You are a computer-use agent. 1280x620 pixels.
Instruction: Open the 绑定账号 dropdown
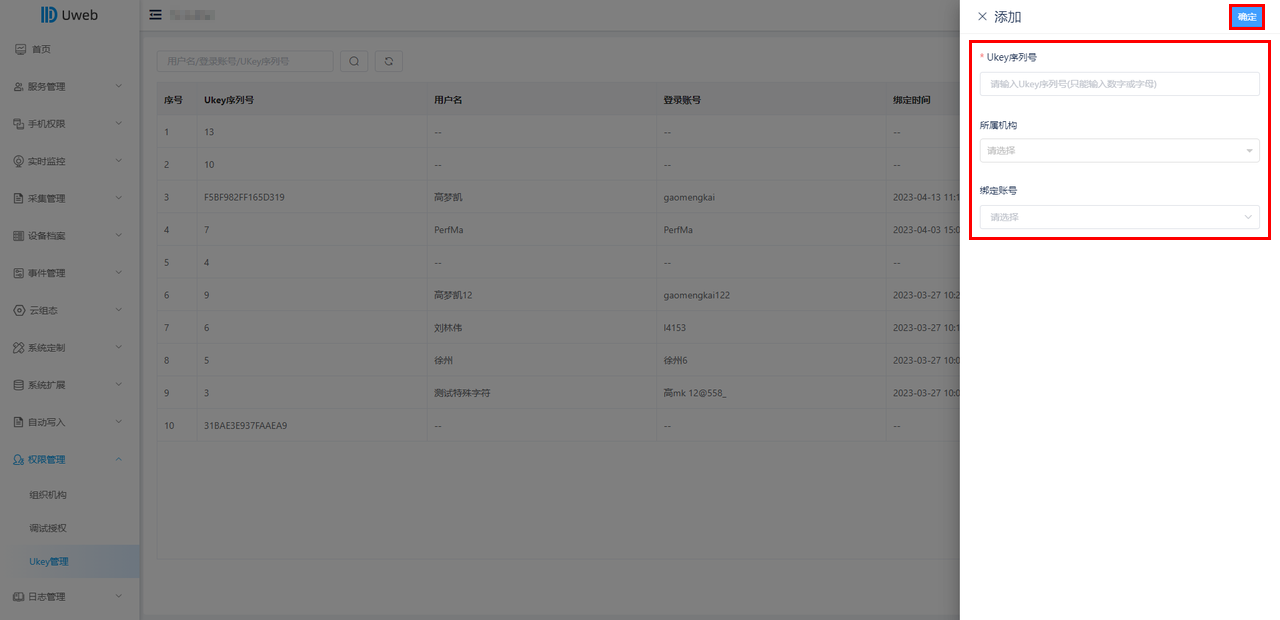pyautogui.click(x=1120, y=217)
